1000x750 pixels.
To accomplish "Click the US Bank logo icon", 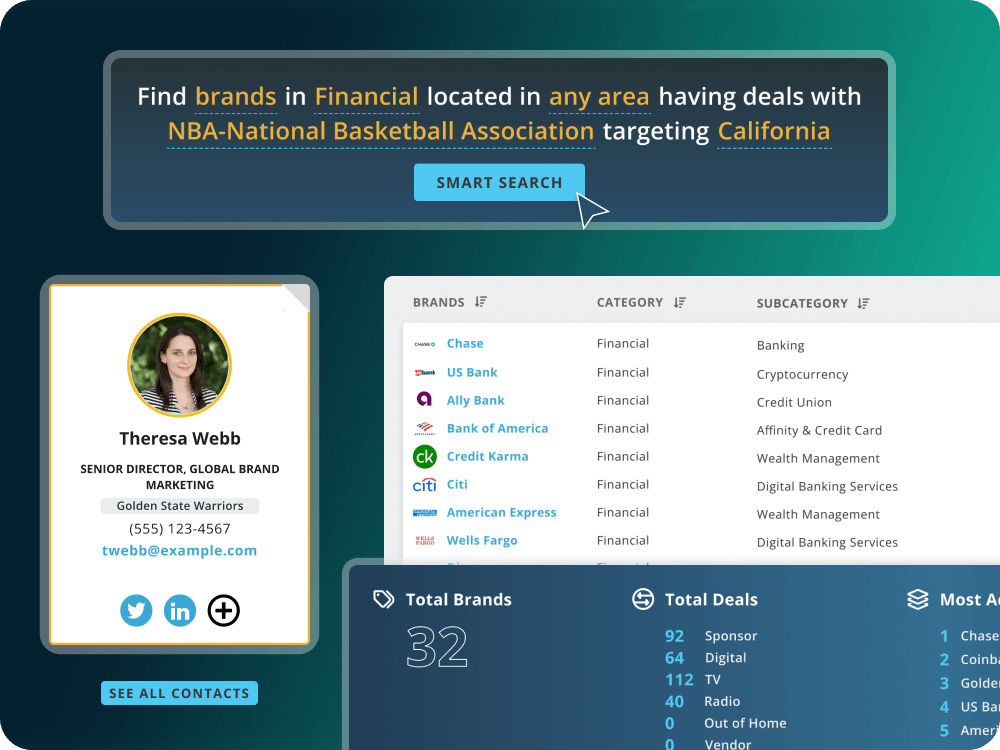I will [425, 372].
